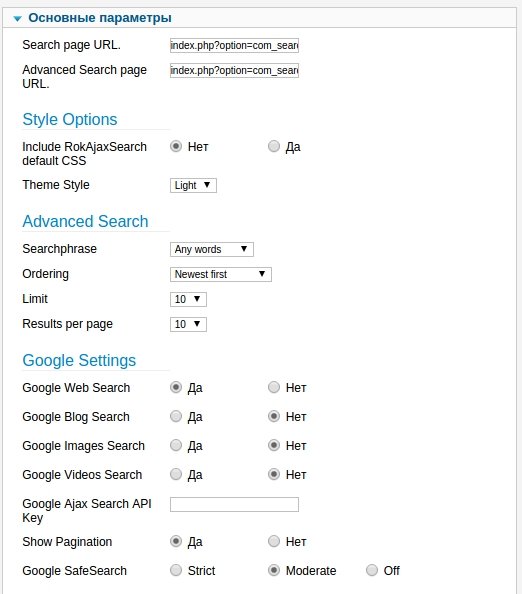Screen dimensions: 522x594
Task: Select Нет for Google Web Search
Action: point(274,387)
